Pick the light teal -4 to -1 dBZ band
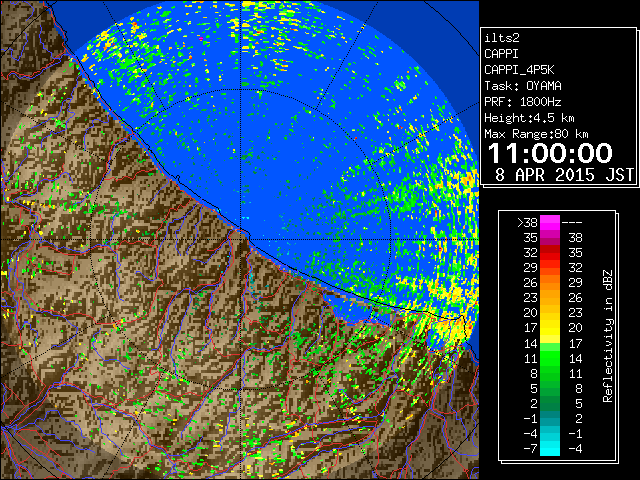This screenshot has width=640, height=480. [550, 434]
